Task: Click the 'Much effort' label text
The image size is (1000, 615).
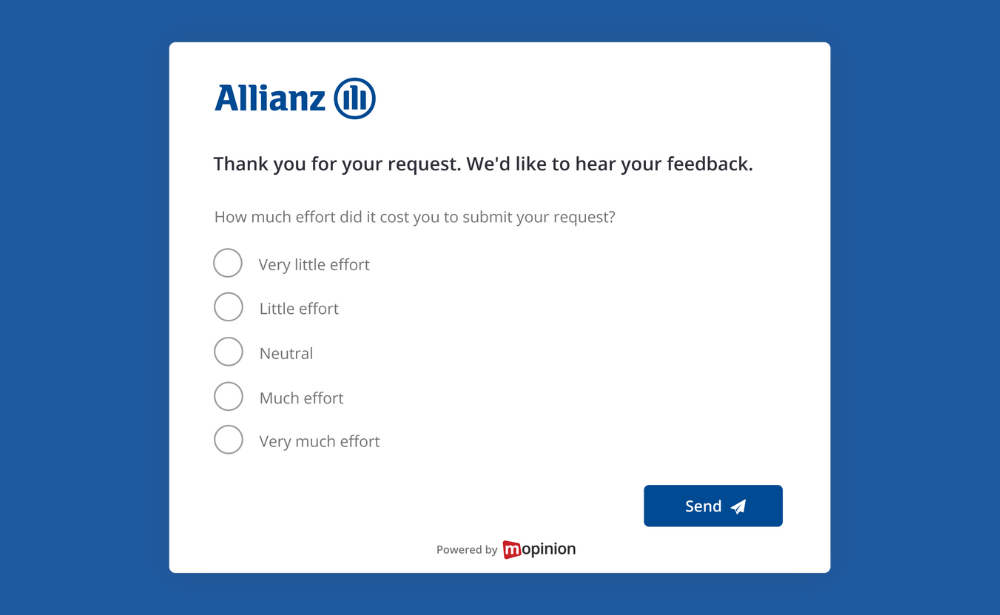Action: click(x=301, y=397)
